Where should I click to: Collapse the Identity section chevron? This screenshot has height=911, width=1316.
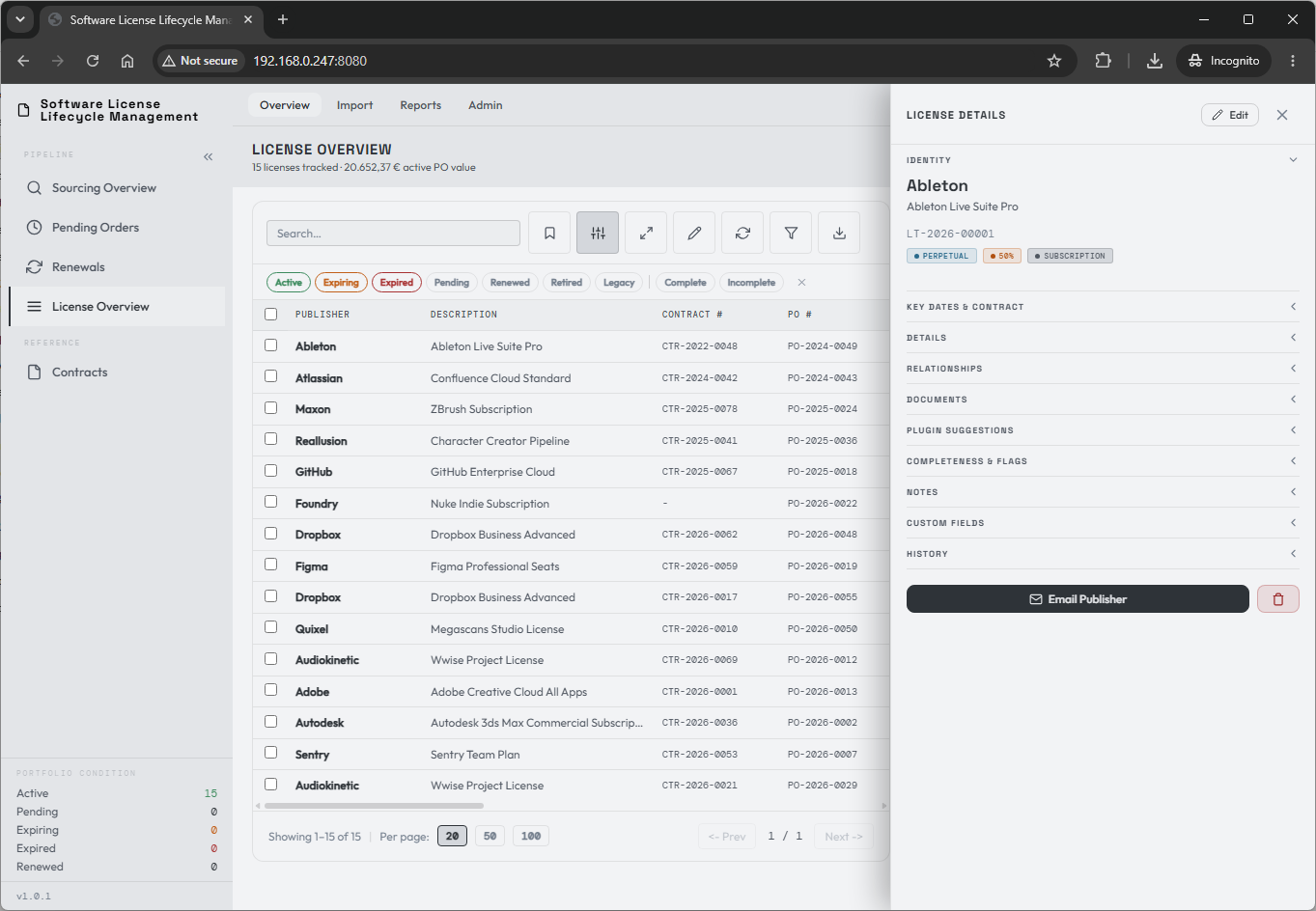(1293, 160)
